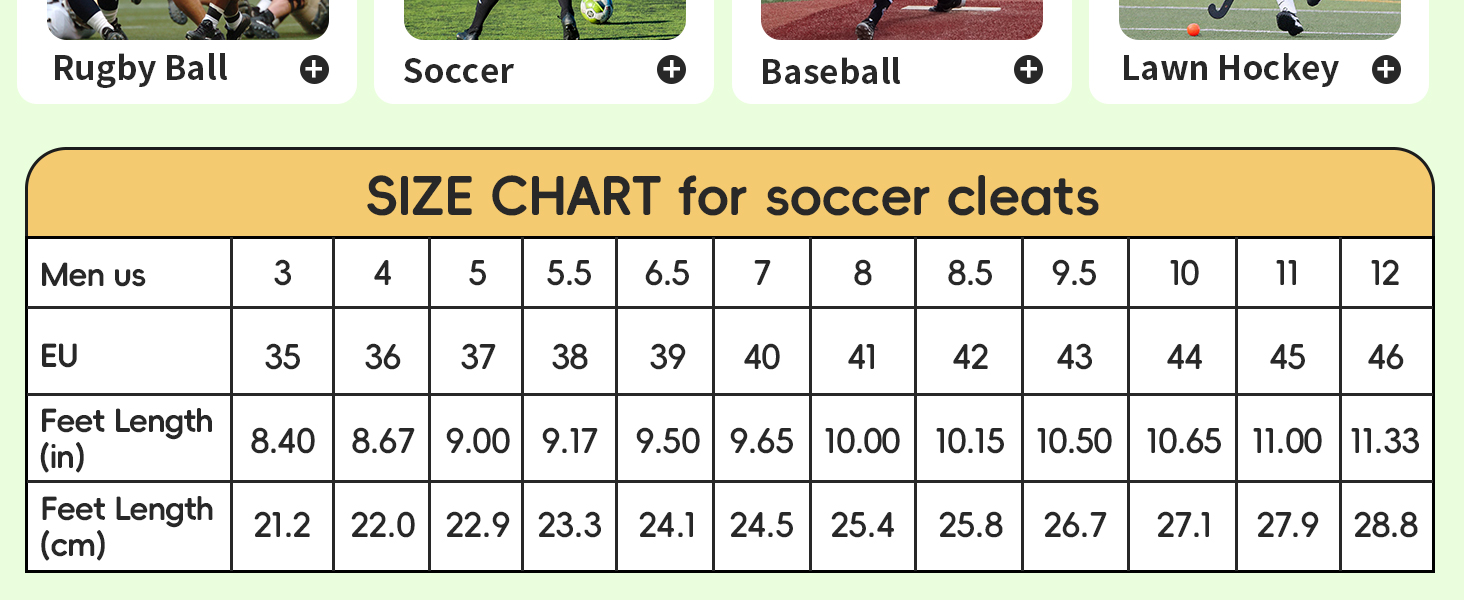1464x600 pixels.
Task: Select the Rugby Ball label
Action: 140,68
